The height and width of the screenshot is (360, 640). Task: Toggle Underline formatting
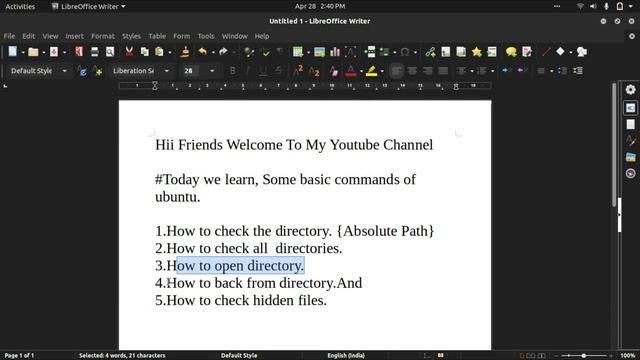tap(263, 71)
